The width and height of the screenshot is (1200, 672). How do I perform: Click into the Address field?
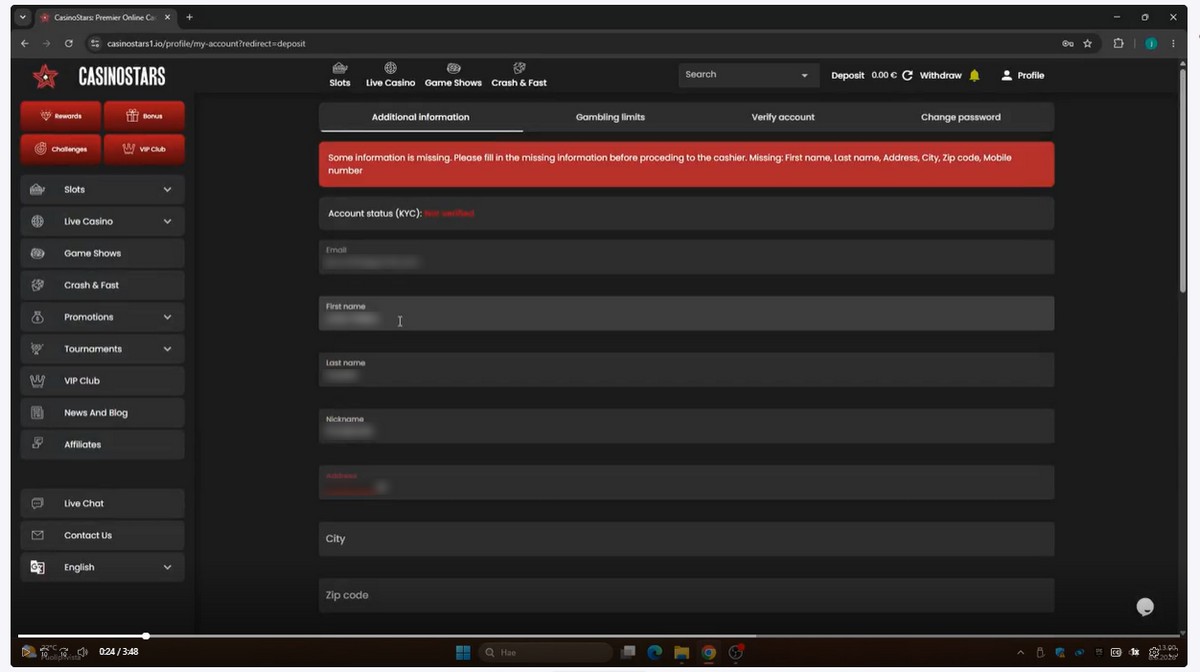tap(686, 482)
